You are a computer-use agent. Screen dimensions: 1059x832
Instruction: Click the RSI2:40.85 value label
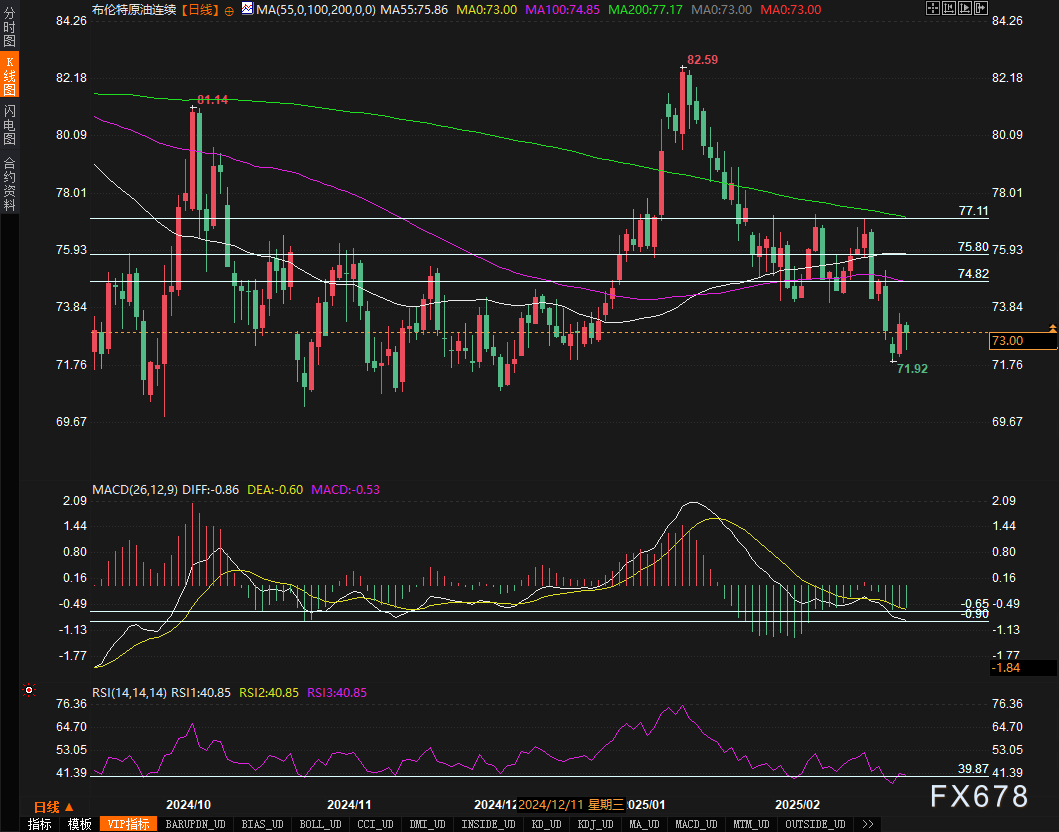[269, 693]
